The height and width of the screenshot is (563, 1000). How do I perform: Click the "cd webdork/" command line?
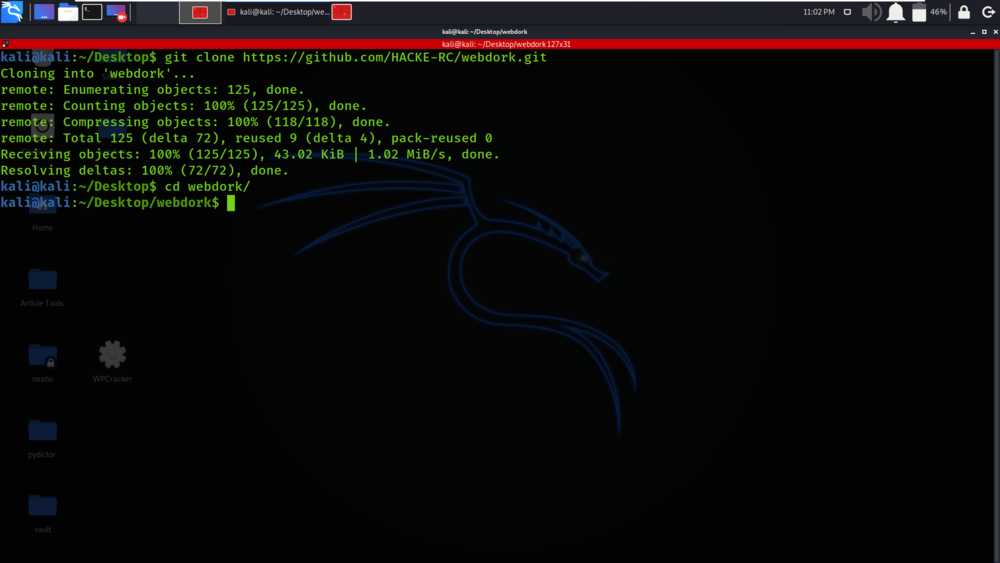click(125, 187)
